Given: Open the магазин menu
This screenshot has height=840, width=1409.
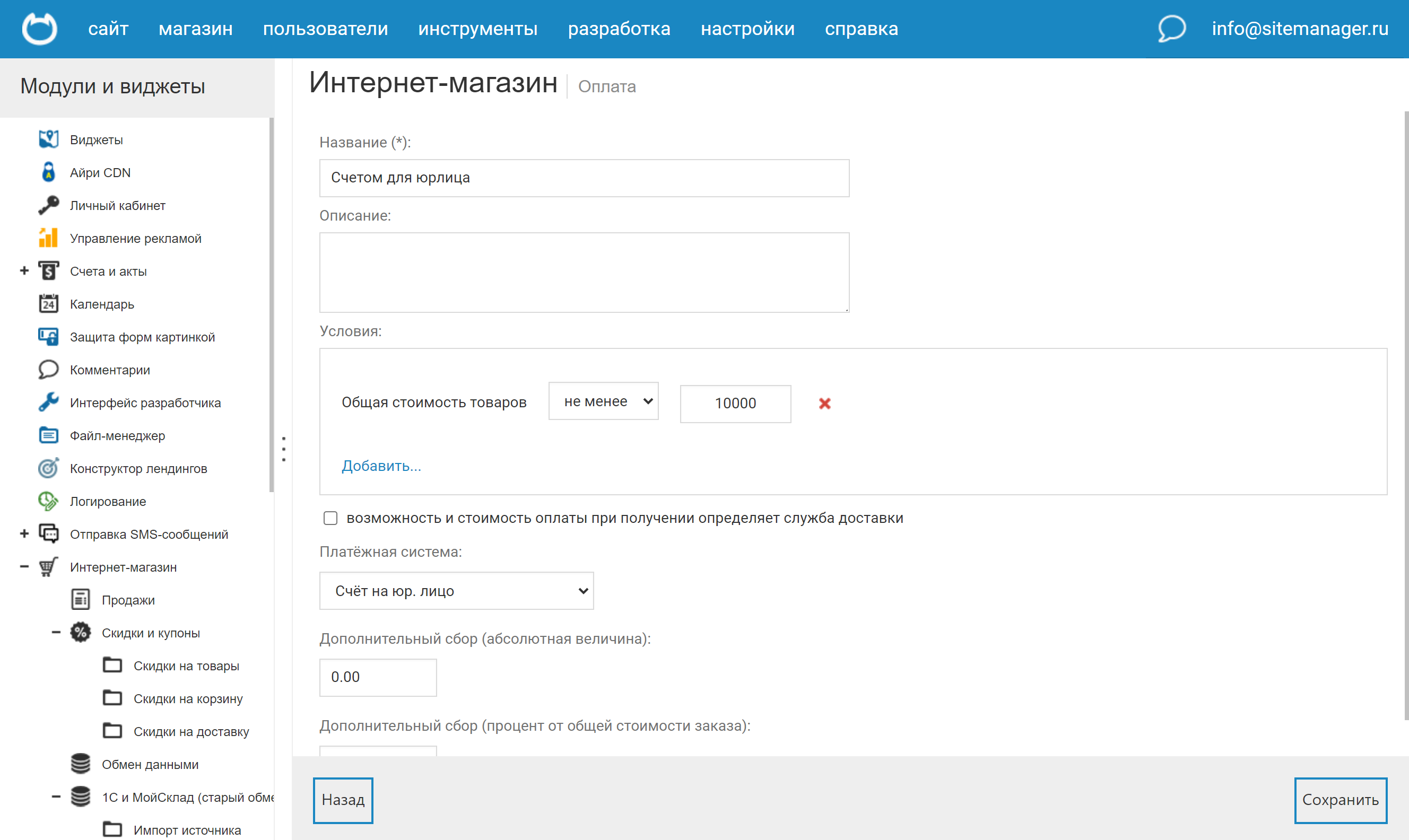Looking at the screenshot, I should (195, 28).
